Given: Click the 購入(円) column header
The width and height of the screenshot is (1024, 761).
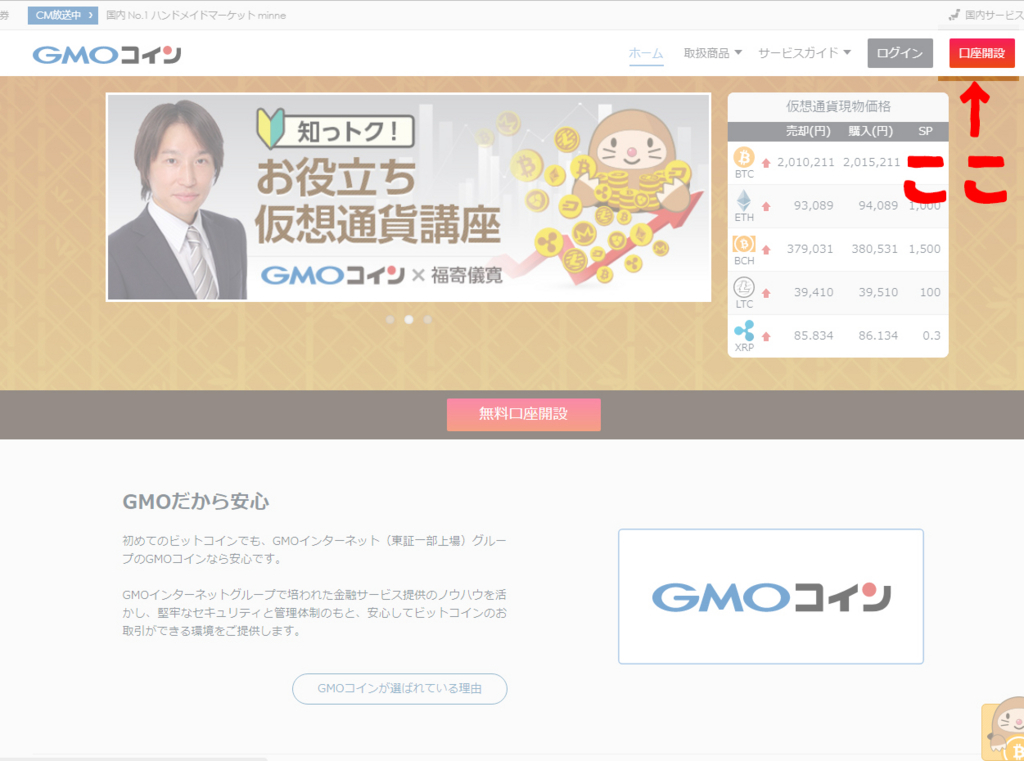Looking at the screenshot, I should [x=871, y=131].
